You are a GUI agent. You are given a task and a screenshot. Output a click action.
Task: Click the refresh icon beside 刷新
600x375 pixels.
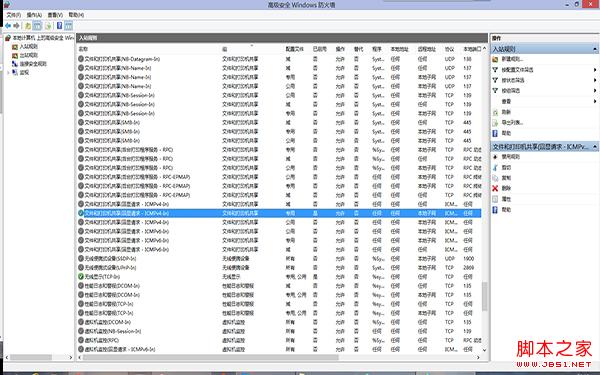(x=495, y=112)
